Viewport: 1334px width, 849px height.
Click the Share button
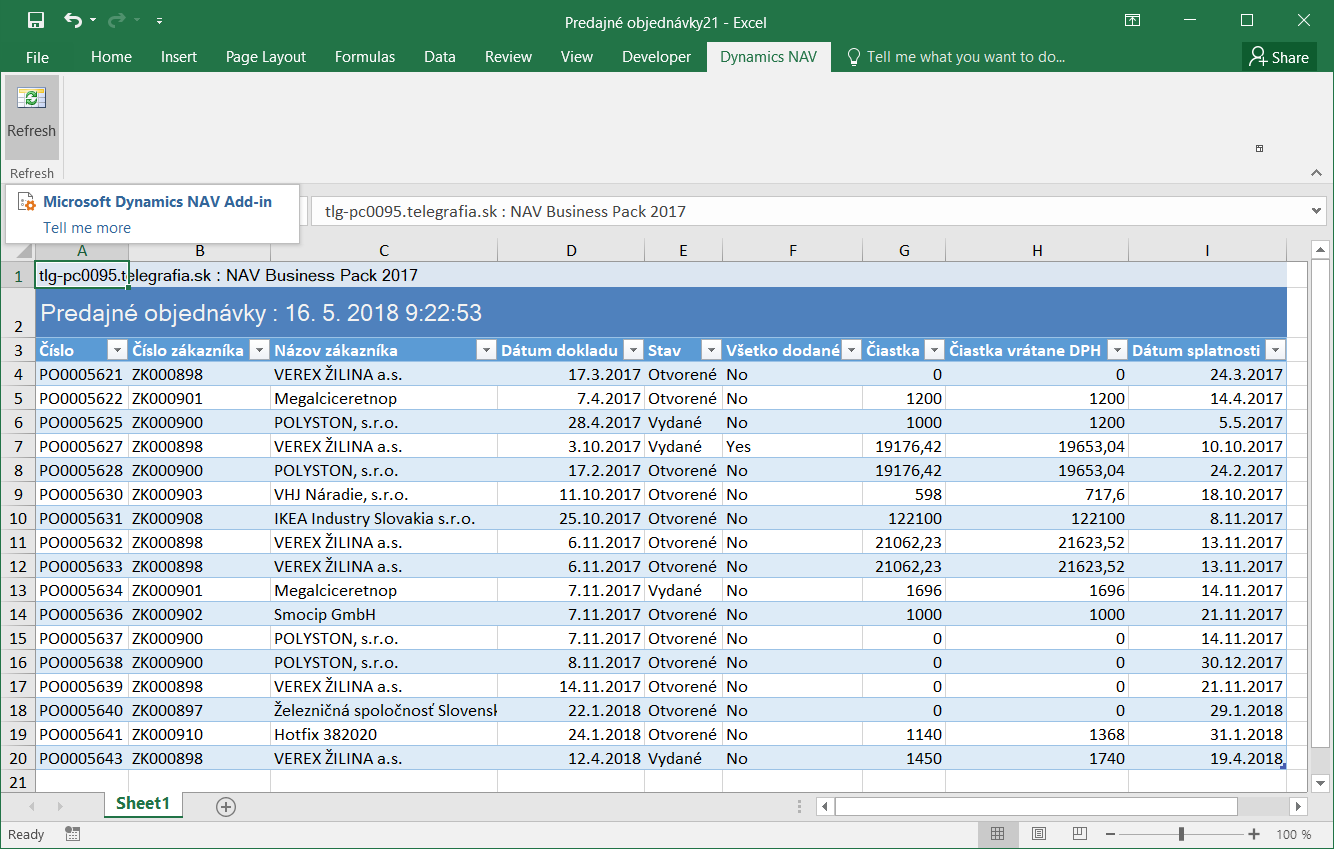[1280, 57]
